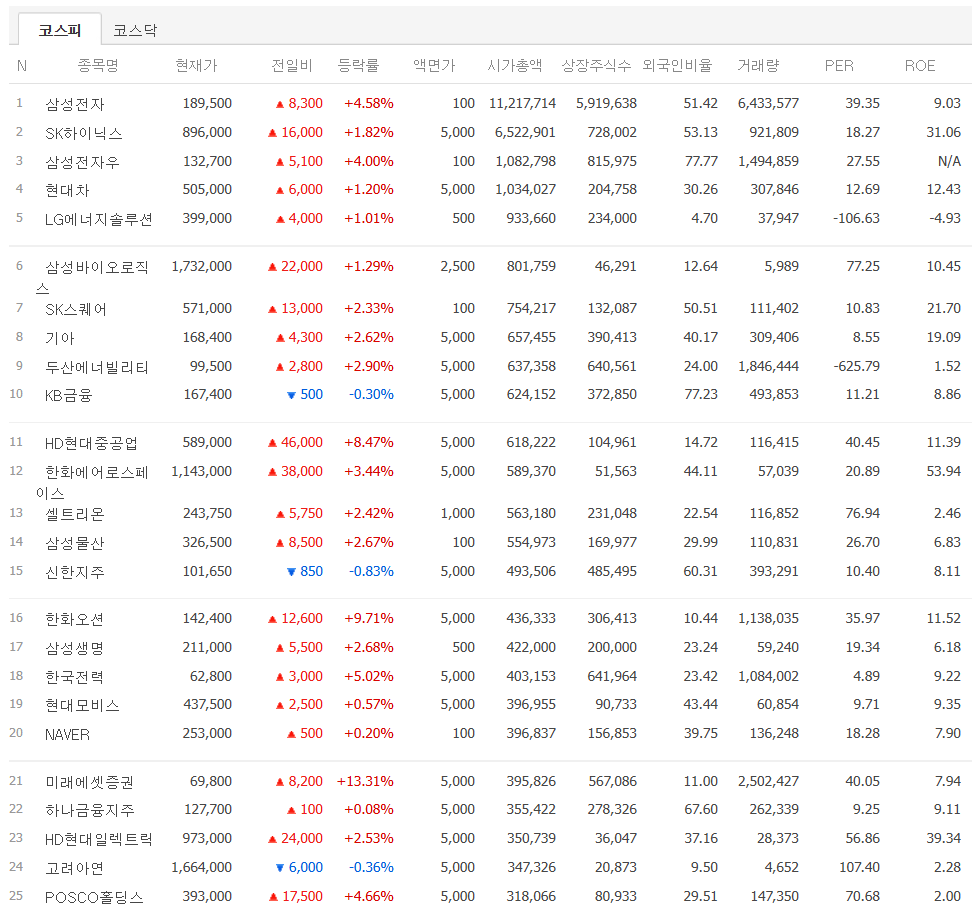Screen dimensions: 972x920
Task: Open KB금융 stock link
Action: (x=68, y=395)
